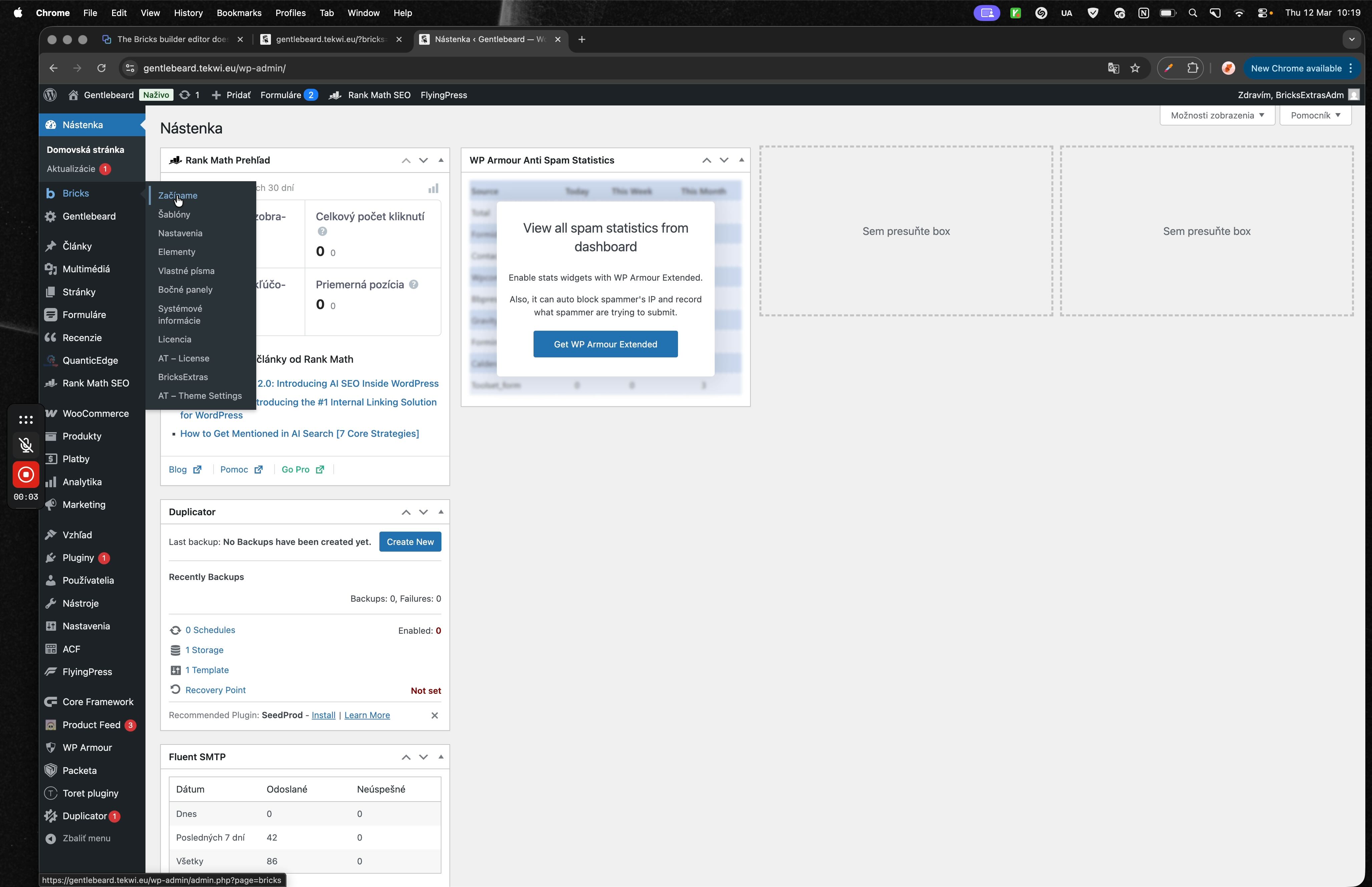
Task: Click the red stop recording button
Action: pyautogui.click(x=26, y=475)
